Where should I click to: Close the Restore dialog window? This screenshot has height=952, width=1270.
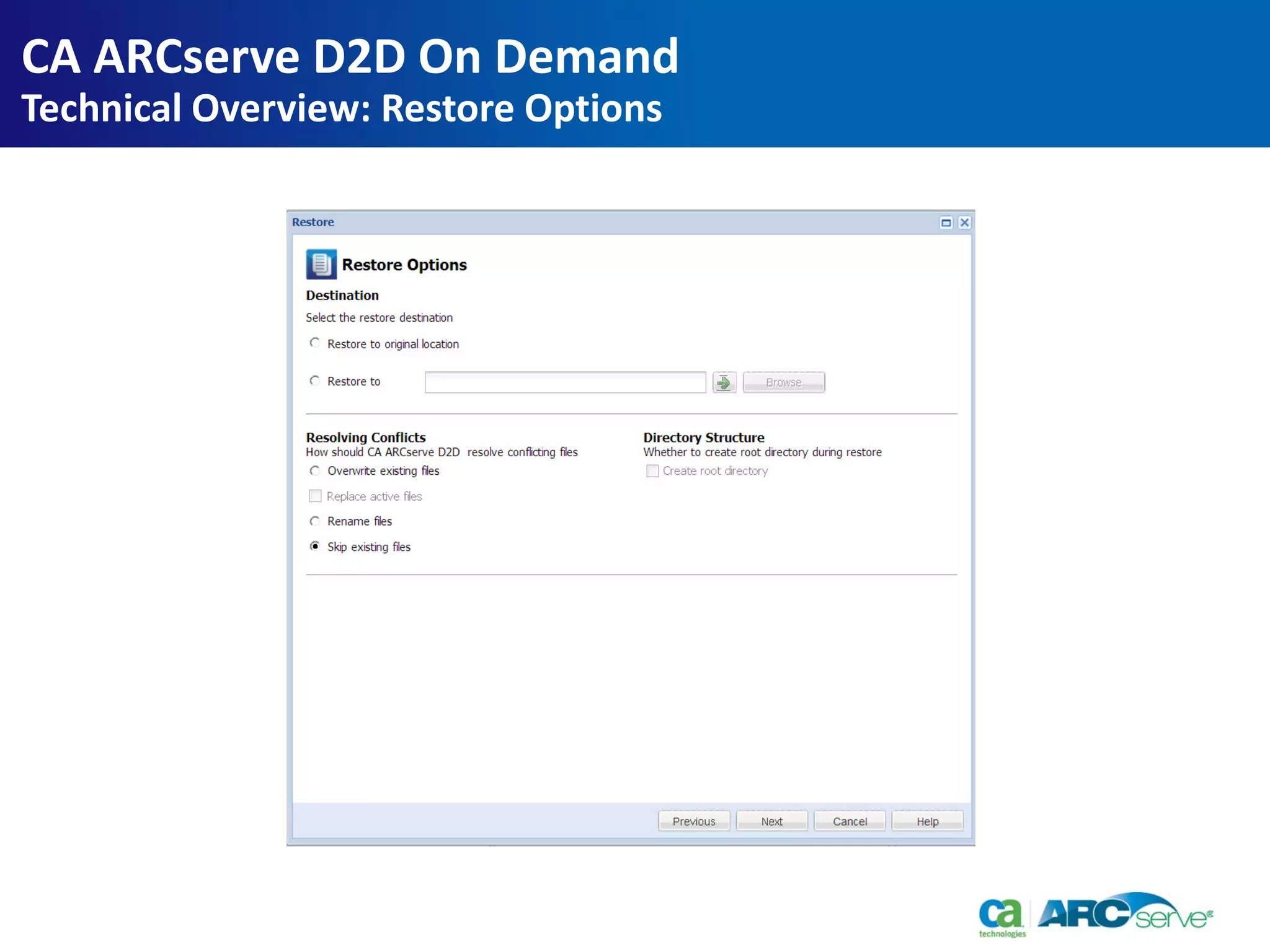[x=964, y=223]
